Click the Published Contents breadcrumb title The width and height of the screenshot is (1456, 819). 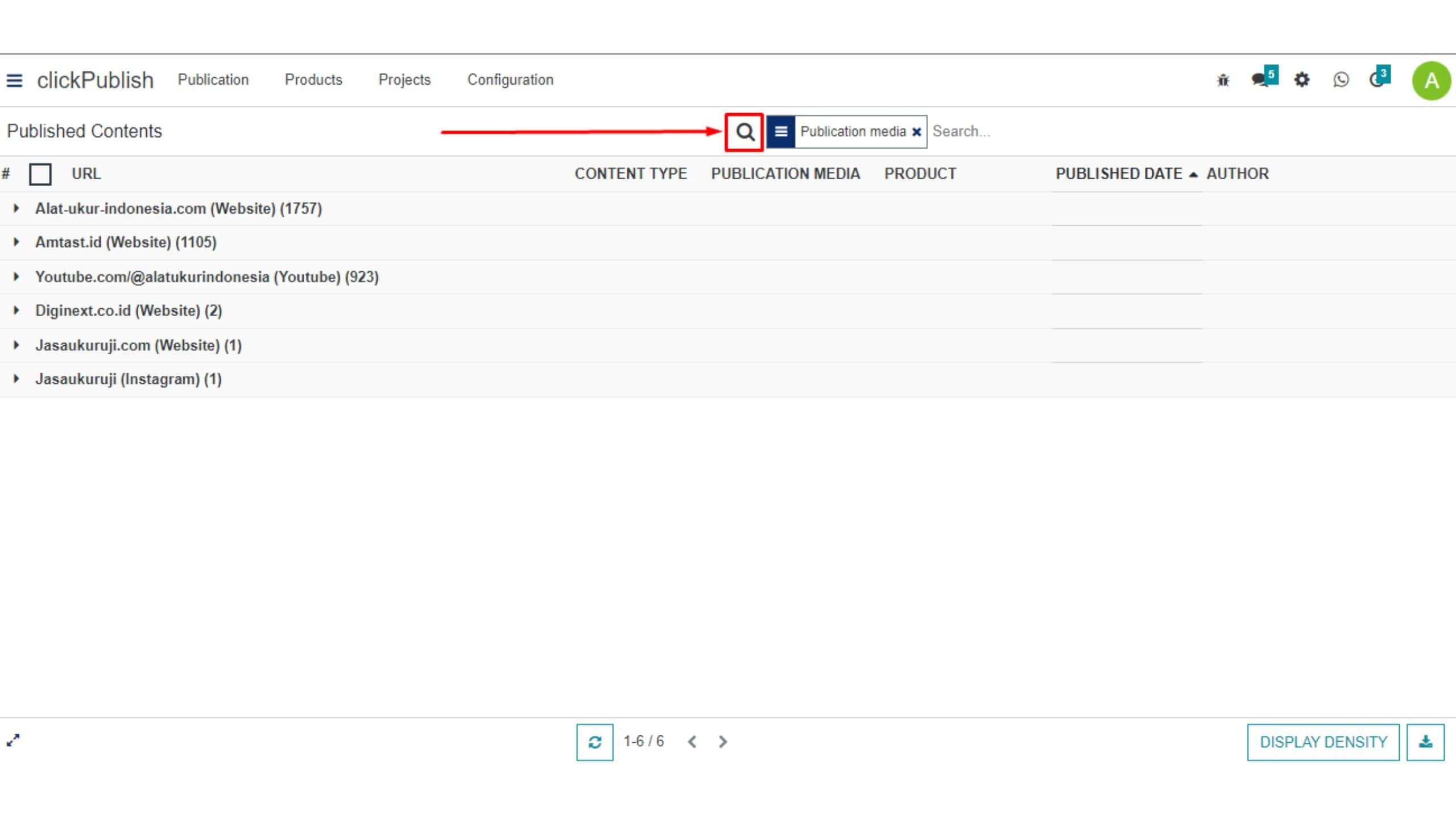[84, 131]
